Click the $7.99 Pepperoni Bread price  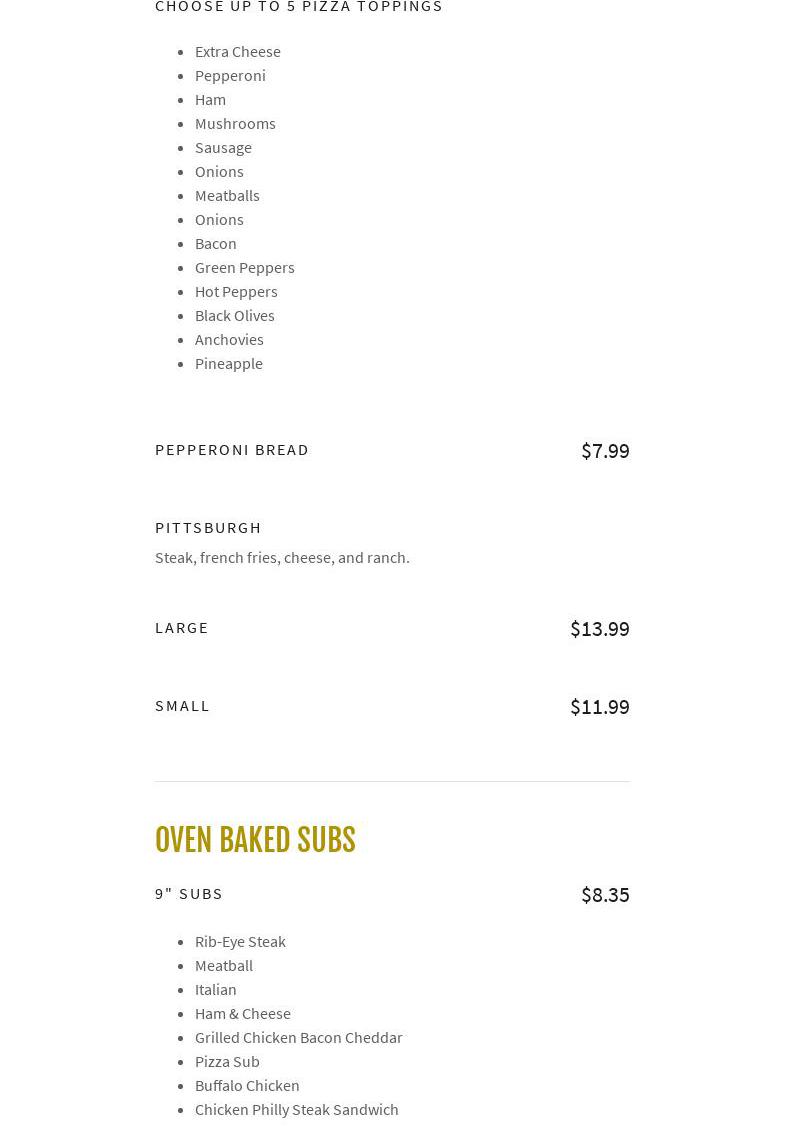(x=605, y=451)
